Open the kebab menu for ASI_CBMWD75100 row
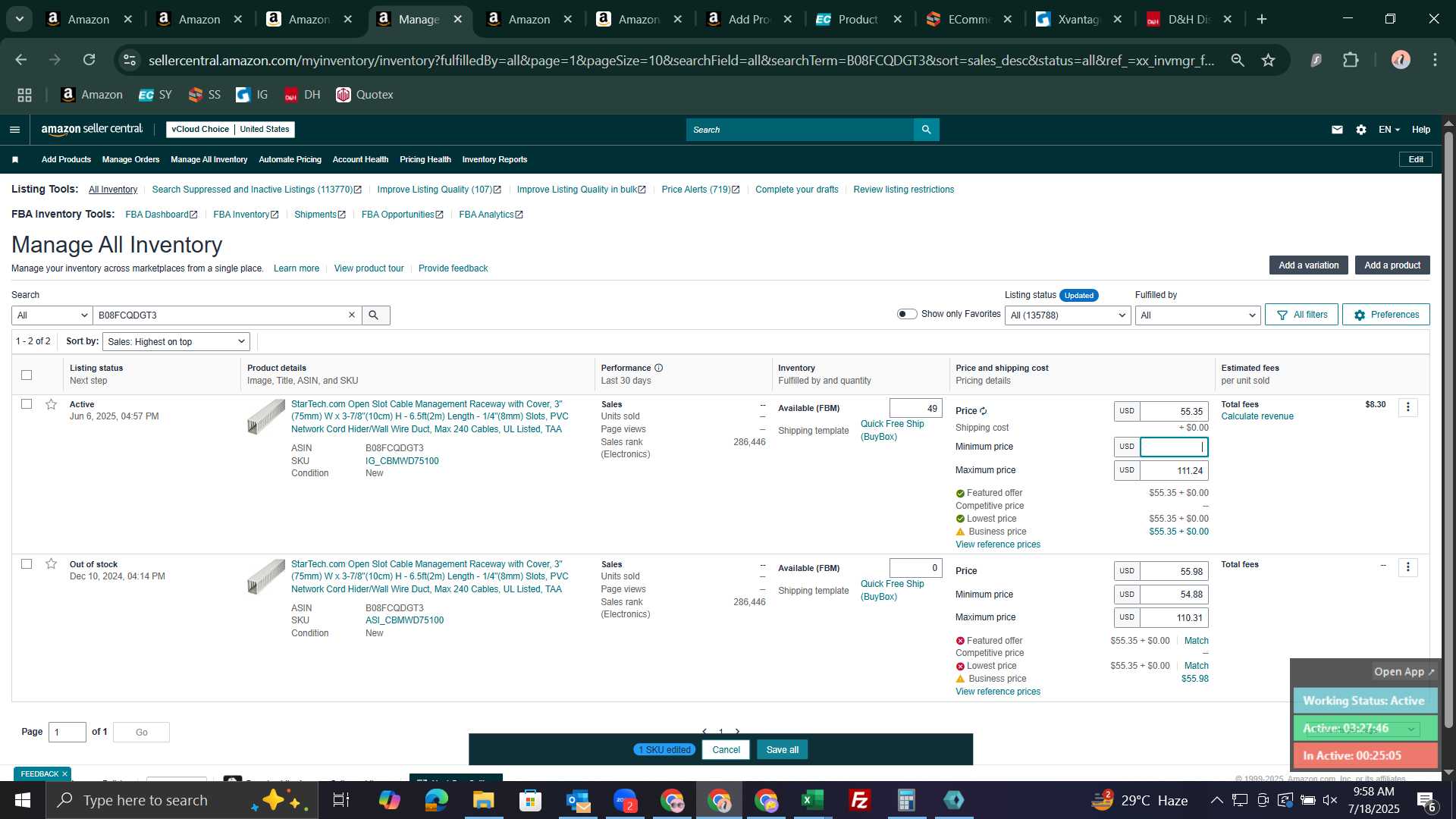The image size is (1456, 819). 1408,567
